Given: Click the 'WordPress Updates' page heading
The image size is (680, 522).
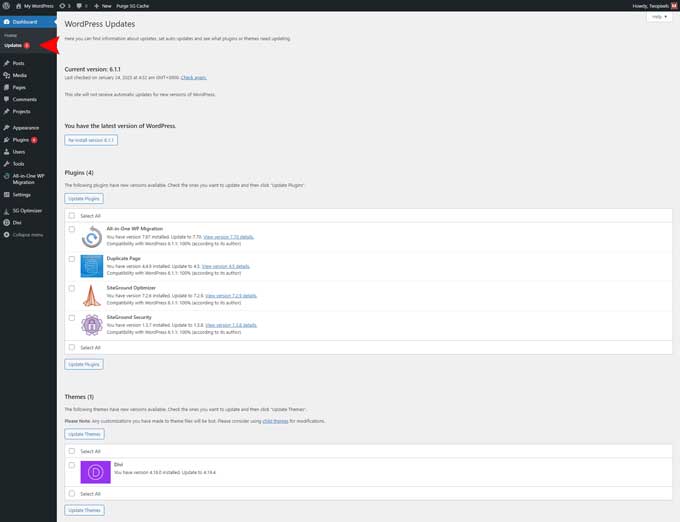Looking at the screenshot, I should click(x=100, y=24).
